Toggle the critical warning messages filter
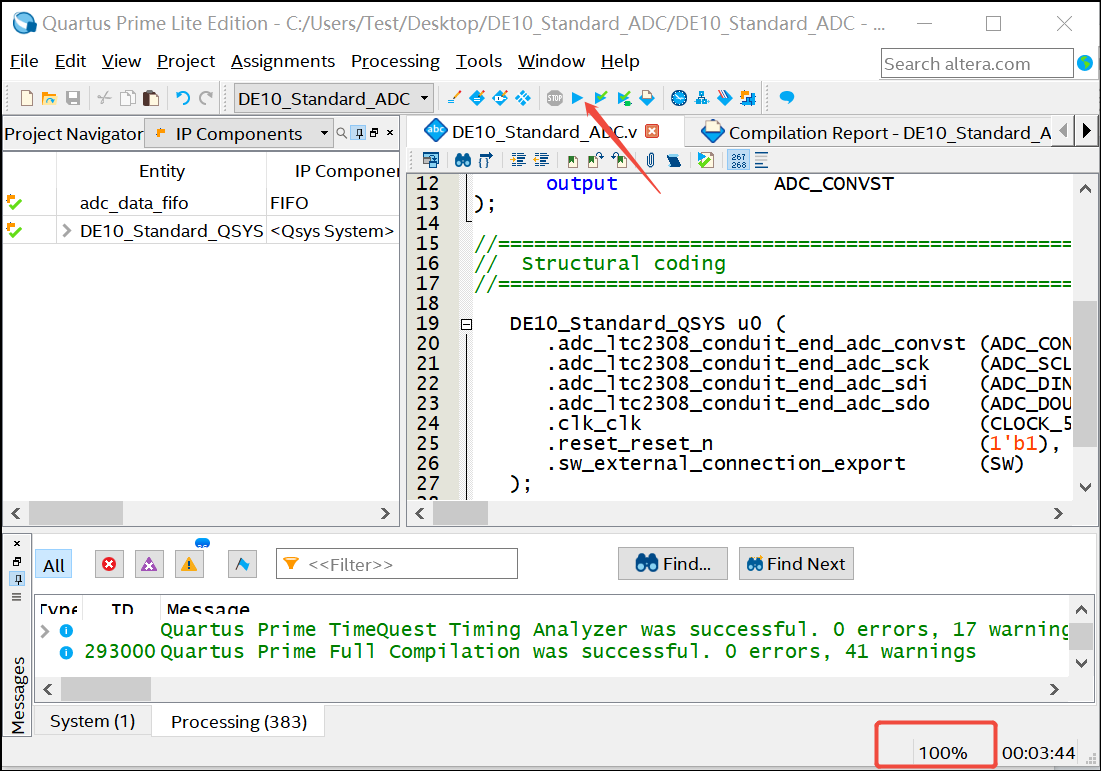The image size is (1101, 771). (149, 565)
